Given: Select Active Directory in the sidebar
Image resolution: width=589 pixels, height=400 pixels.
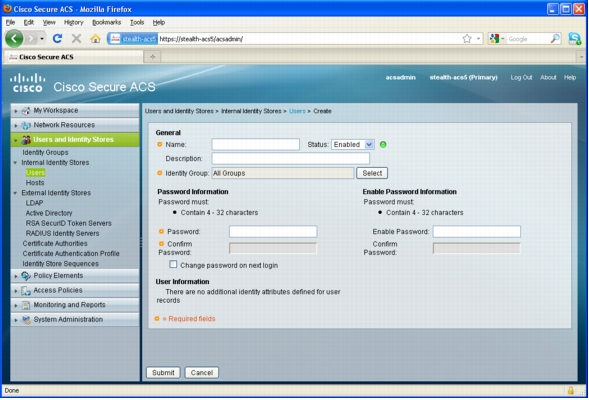Looking at the screenshot, I should coord(49,213).
